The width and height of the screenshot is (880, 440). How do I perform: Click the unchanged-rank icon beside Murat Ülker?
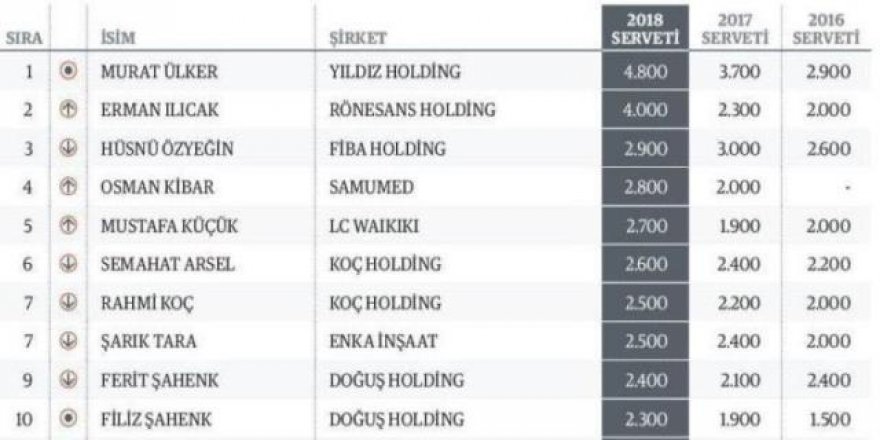[x=68, y=71]
